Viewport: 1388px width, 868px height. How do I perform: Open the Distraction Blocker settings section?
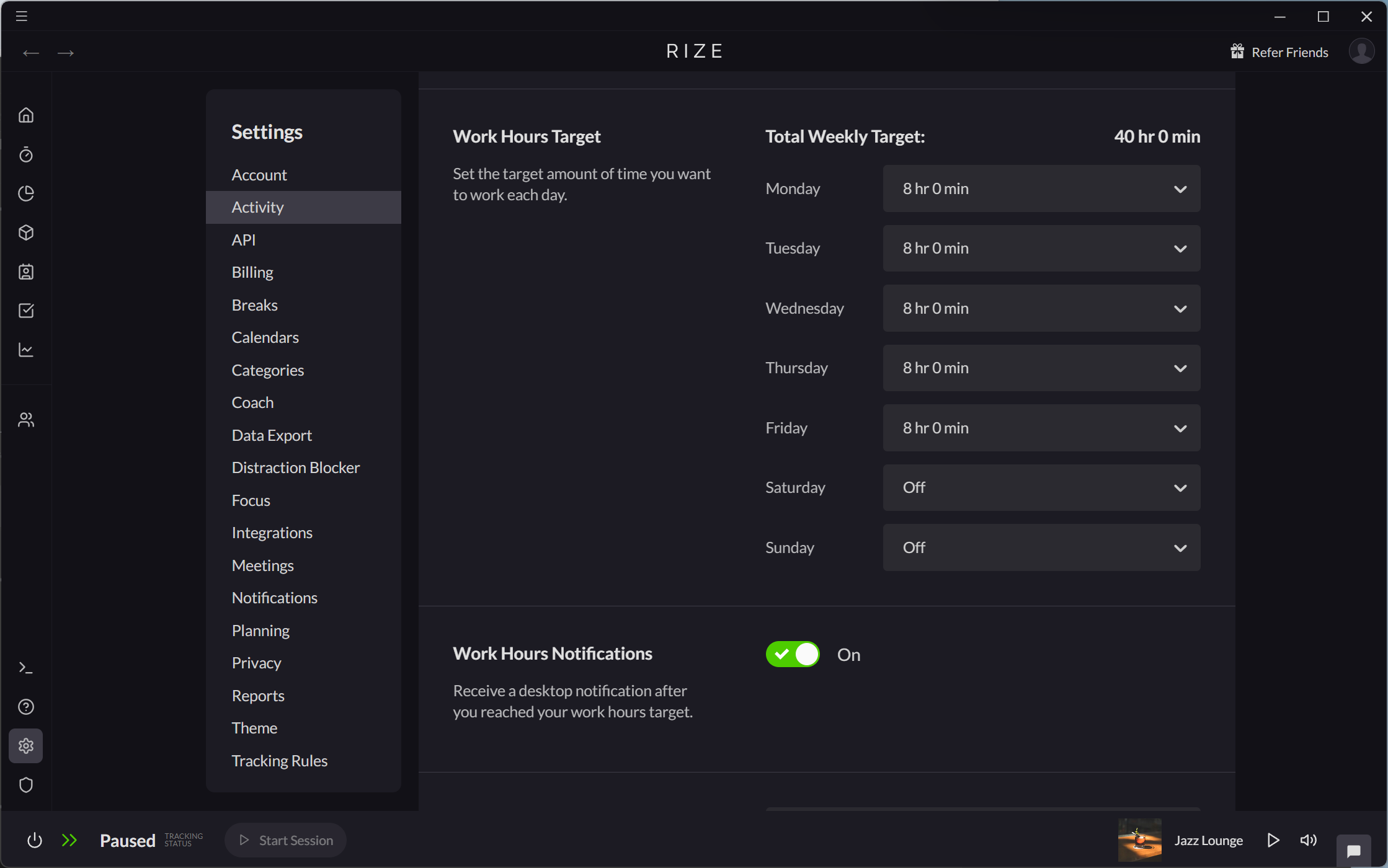[x=295, y=467]
